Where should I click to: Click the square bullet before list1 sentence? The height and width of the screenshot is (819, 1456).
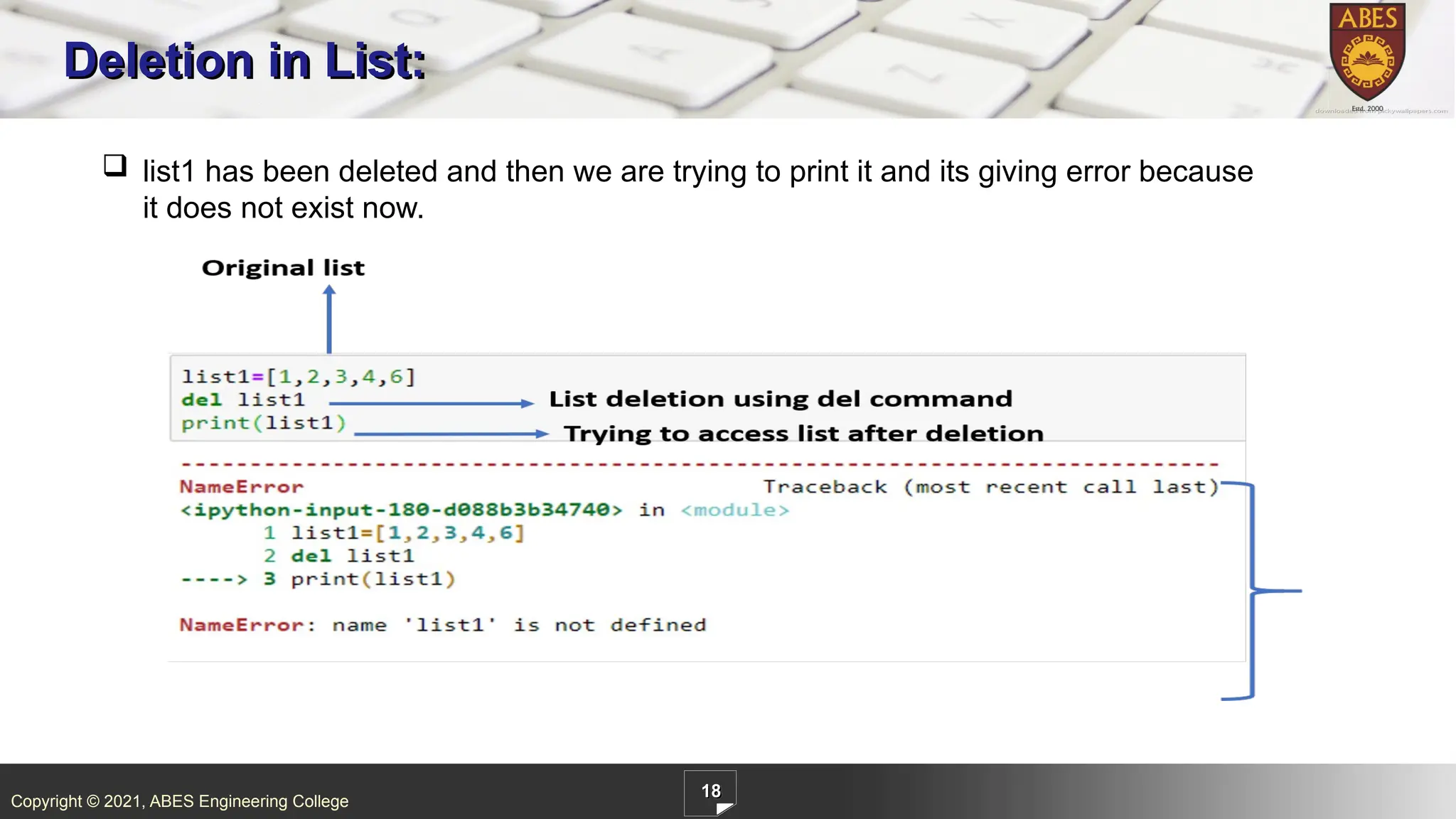pos(115,166)
